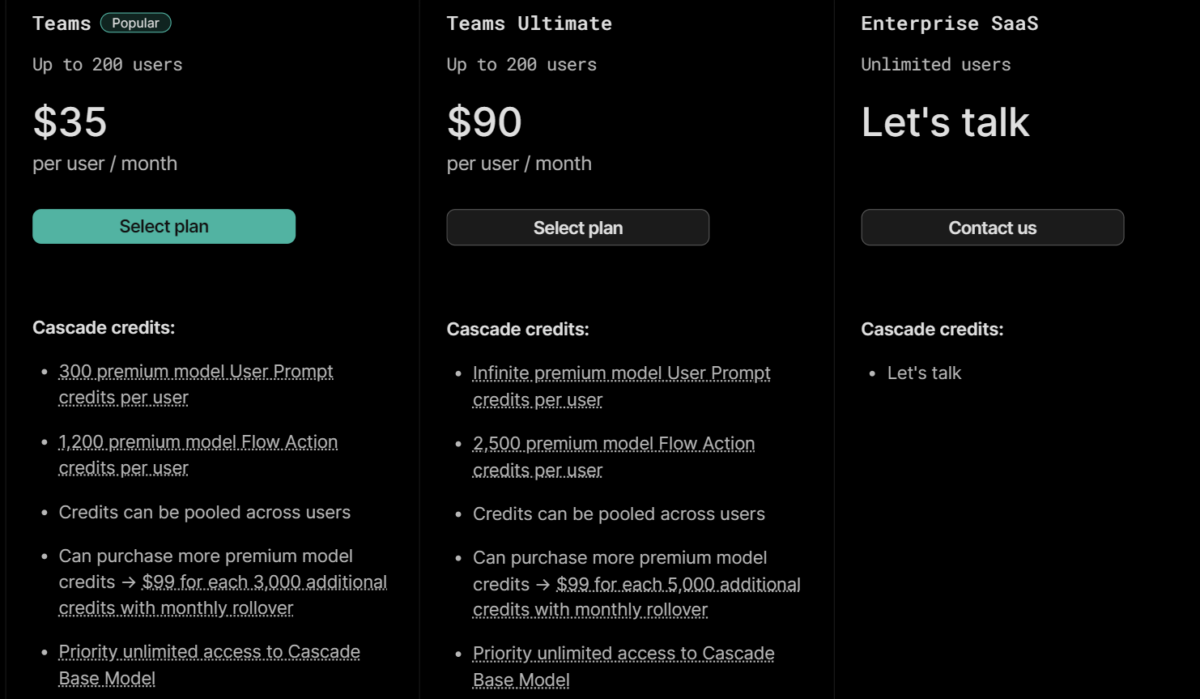The width and height of the screenshot is (1200, 699).
Task: Click the Let's talk bullet under Enterprise Cascade credits
Action: click(924, 373)
